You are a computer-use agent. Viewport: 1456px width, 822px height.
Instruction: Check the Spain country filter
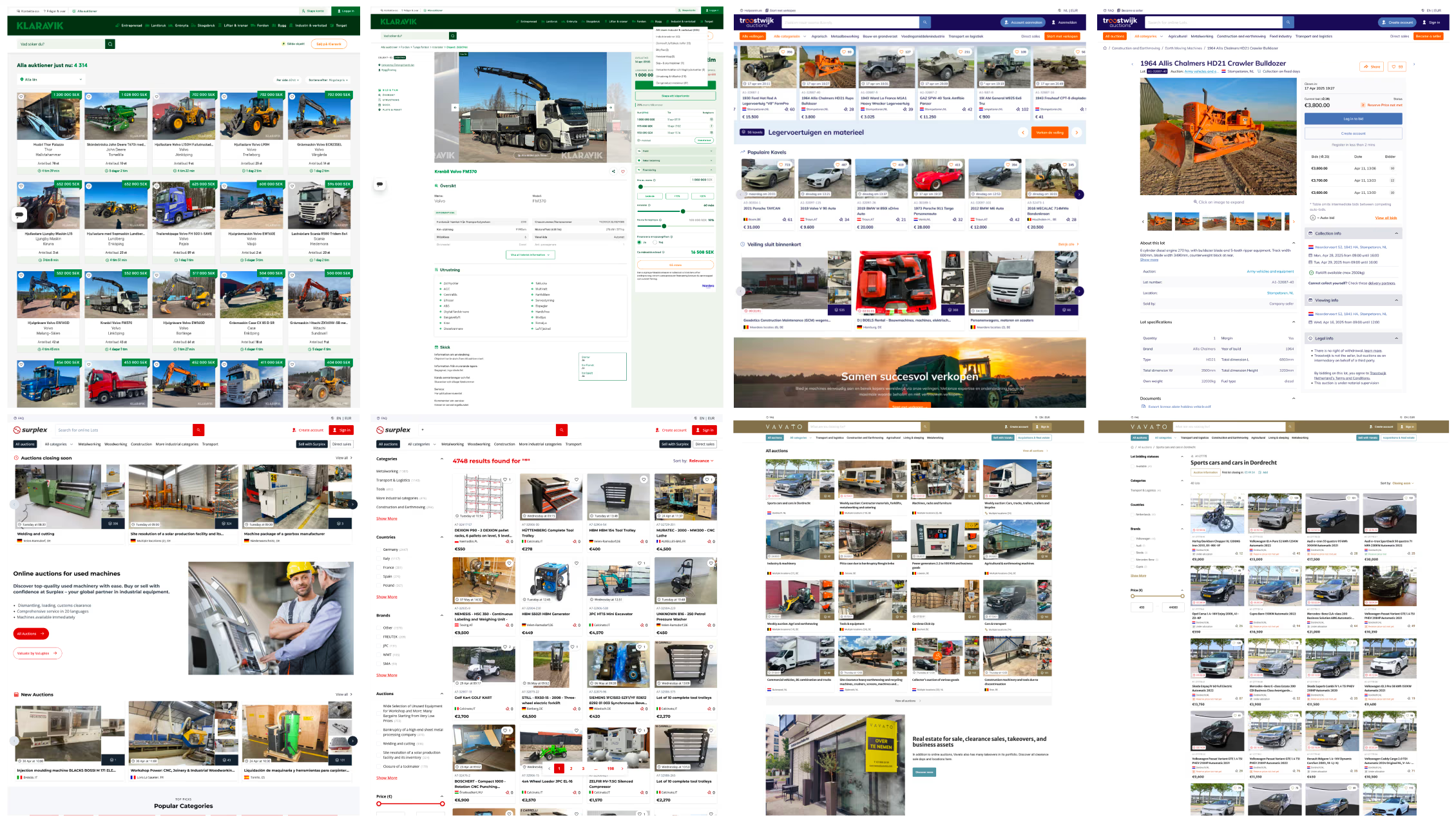379,577
